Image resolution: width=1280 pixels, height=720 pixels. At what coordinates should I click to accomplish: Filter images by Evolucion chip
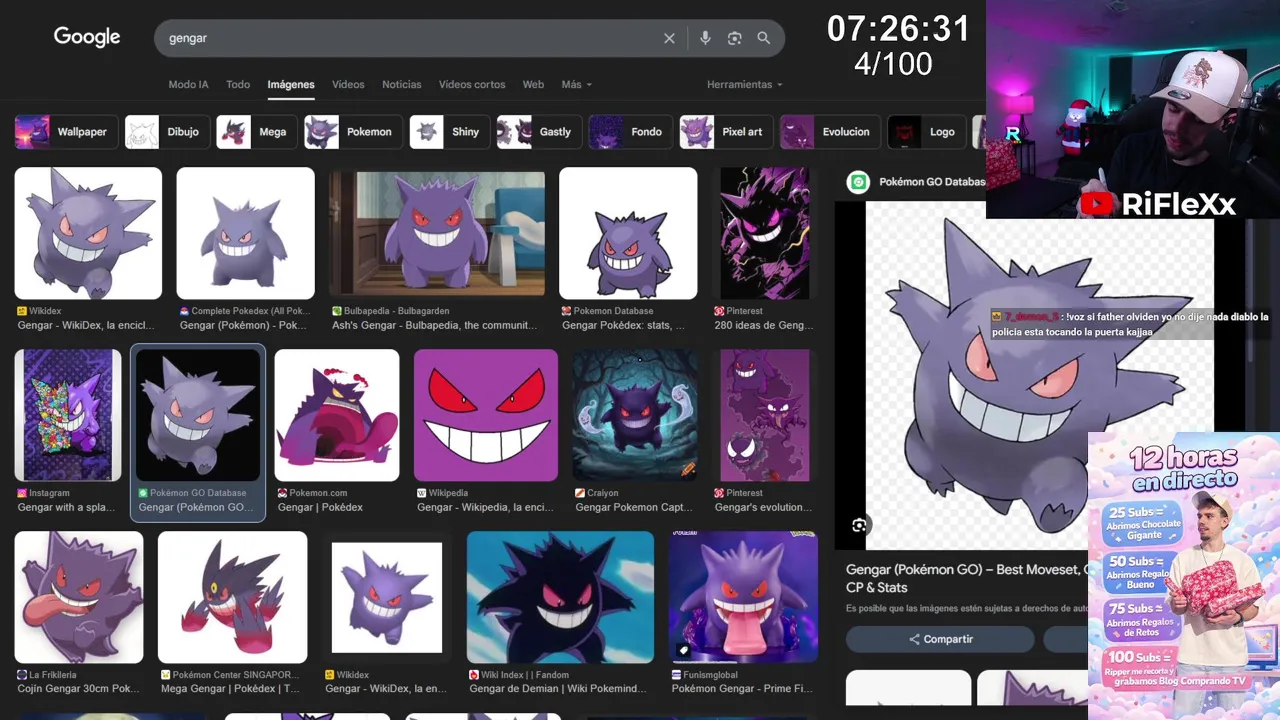point(830,132)
